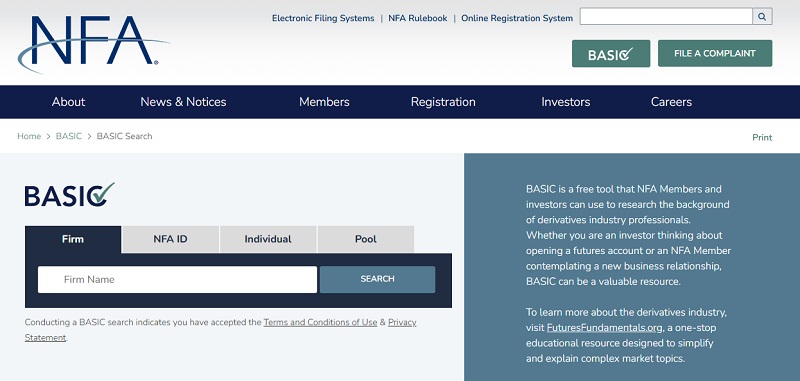Open the Investors menu
This screenshot has width=800, height=381.
(565, 102)
